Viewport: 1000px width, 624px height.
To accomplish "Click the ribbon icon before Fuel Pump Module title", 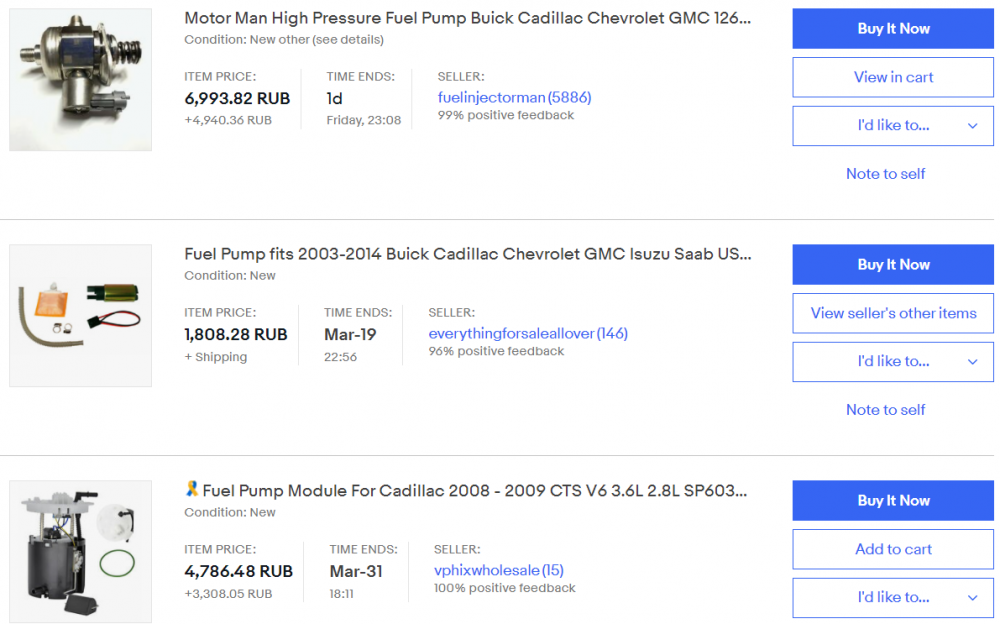I will [x=192, y=489].
